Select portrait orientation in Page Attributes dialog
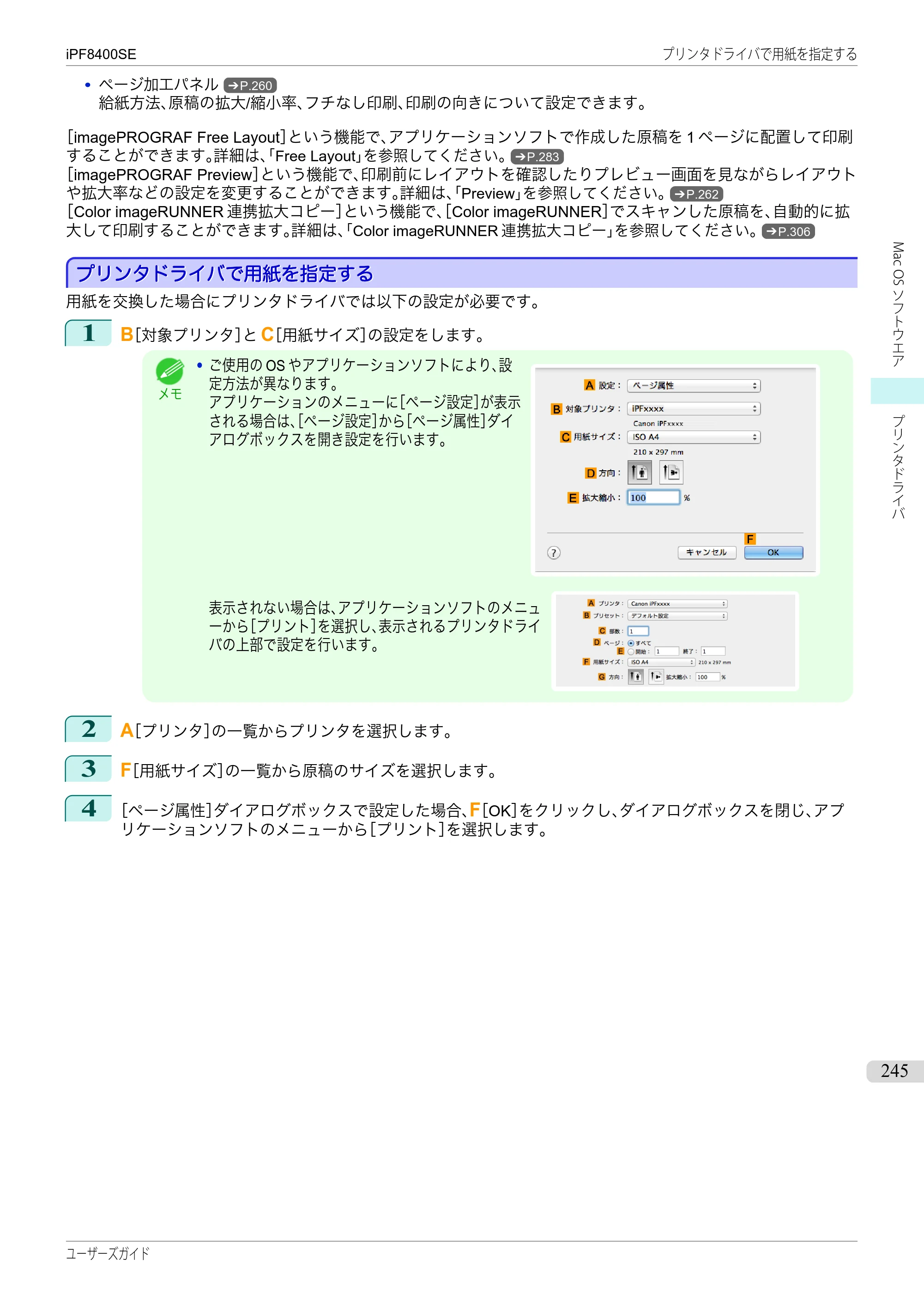The image size is (924, 1307). (x=640, y=473)
